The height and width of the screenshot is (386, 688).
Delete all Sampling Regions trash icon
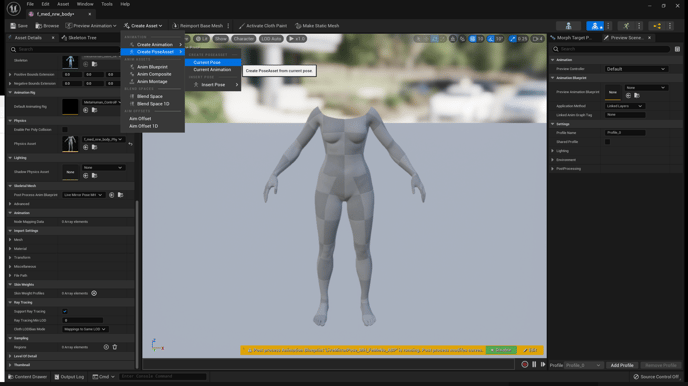tap(115, 347)
